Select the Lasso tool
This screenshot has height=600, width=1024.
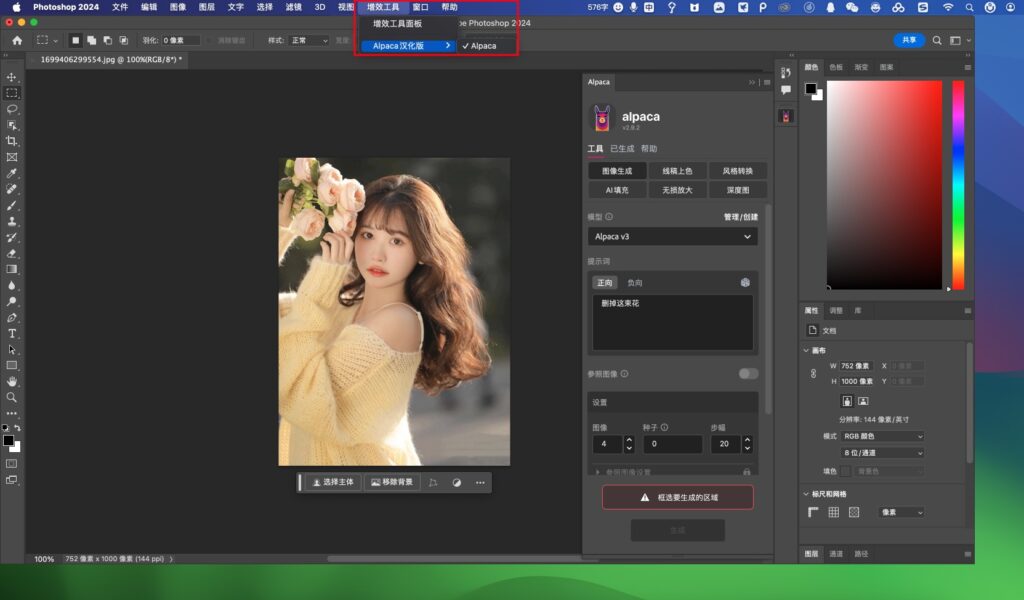point(11,110)
